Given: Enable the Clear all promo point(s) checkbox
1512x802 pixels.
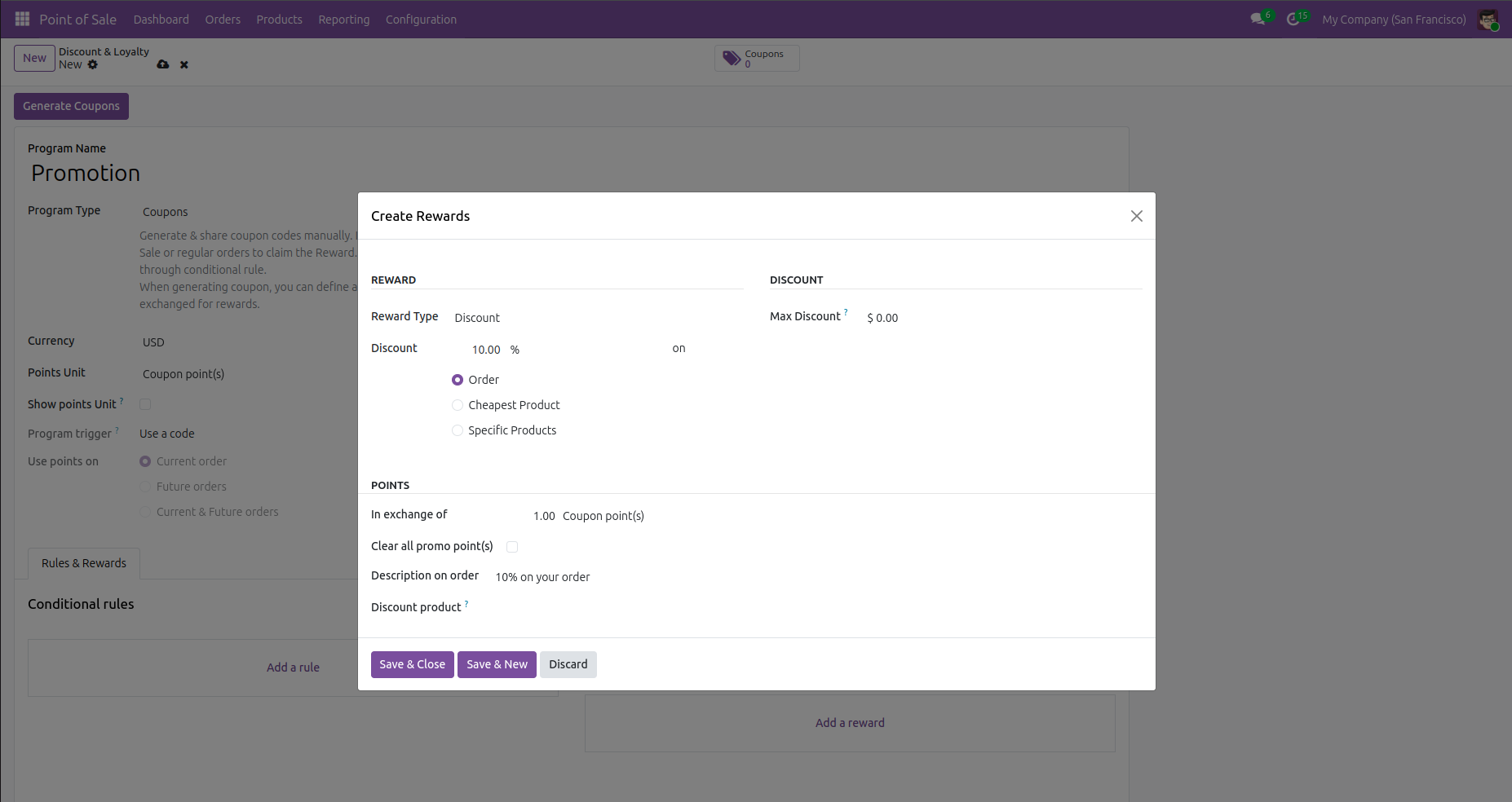Looking at the screenshot, I should click(512, 547).
